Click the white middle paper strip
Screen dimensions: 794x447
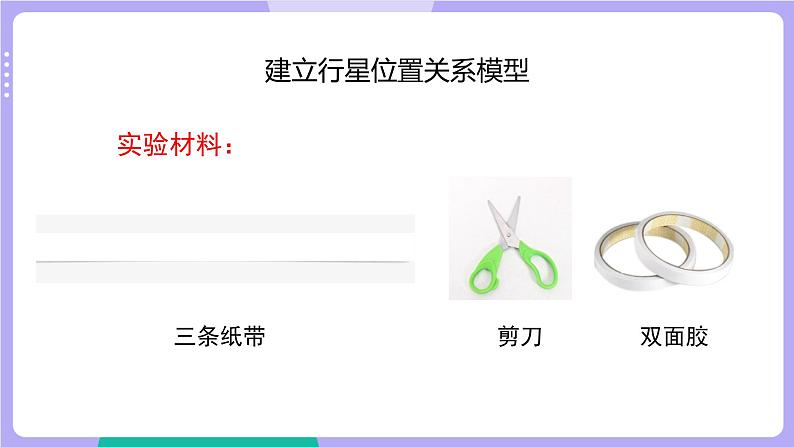coord(225,247)
